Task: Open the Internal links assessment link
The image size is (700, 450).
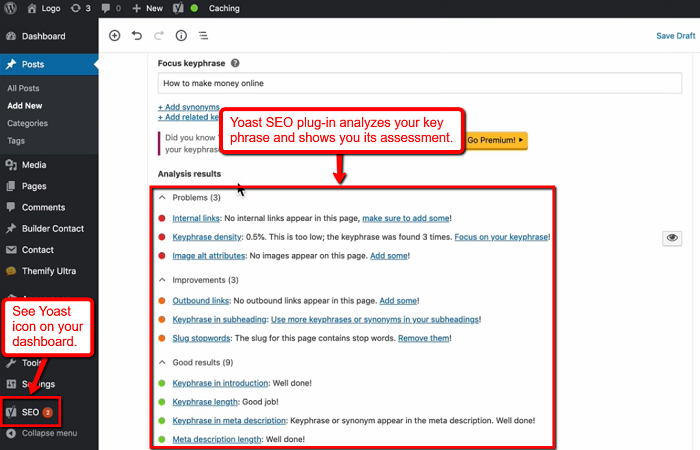Action: pos(196,218)
